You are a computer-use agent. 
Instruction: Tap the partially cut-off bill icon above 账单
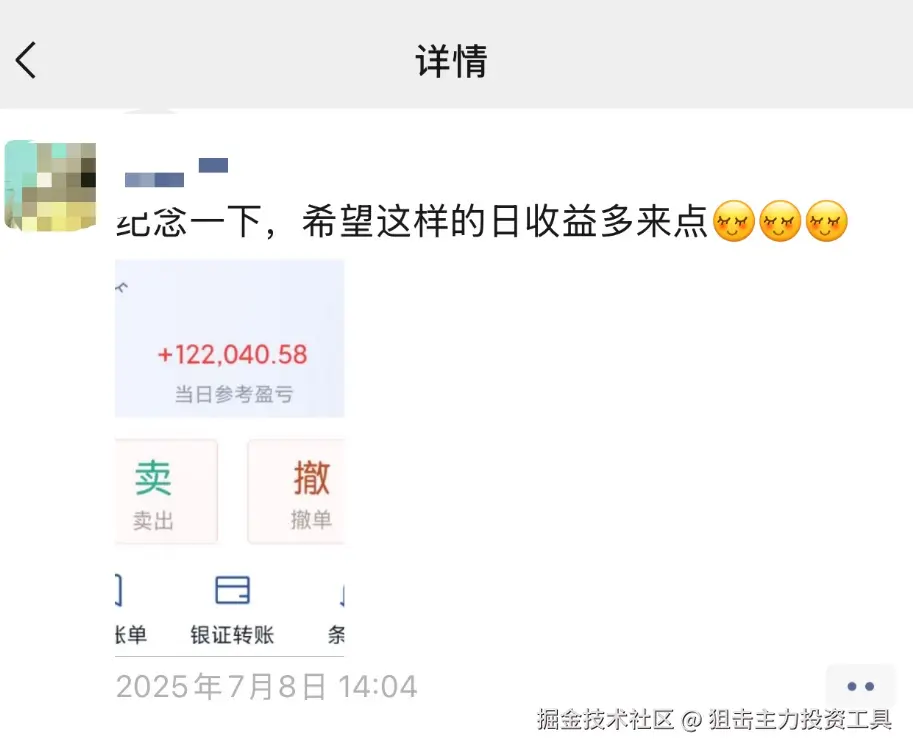click(x=118, y=590)
